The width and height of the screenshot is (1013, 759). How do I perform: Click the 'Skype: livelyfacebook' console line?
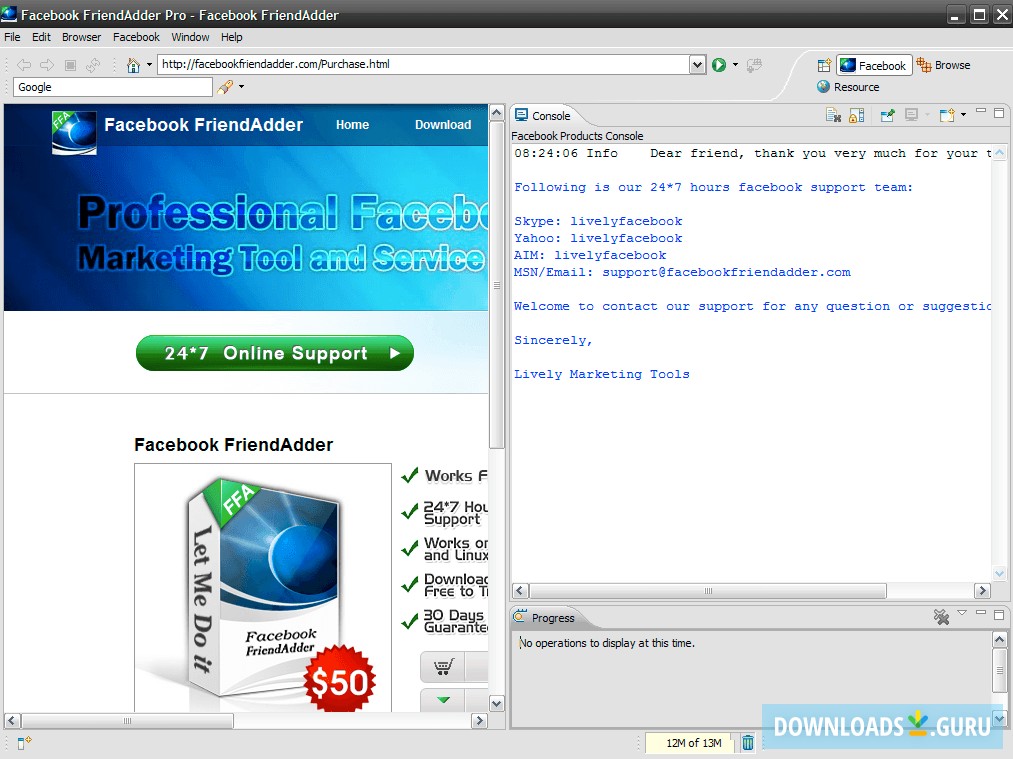(598, 221)
